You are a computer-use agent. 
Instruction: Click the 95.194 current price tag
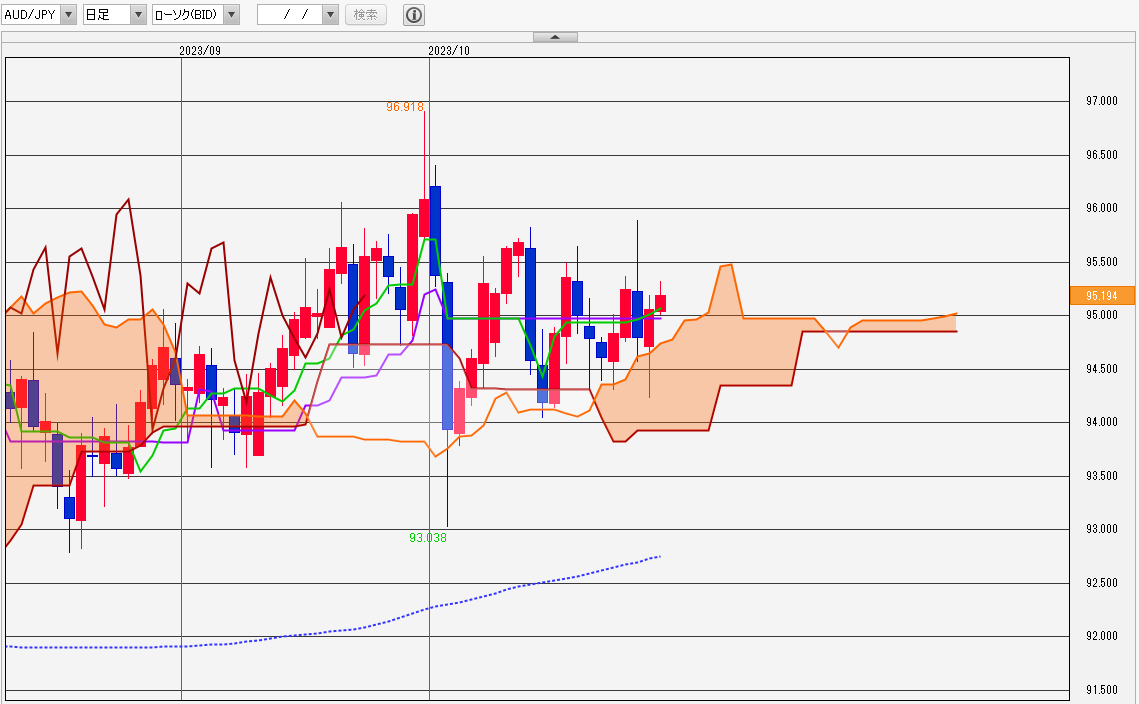tap(1102, 295)
